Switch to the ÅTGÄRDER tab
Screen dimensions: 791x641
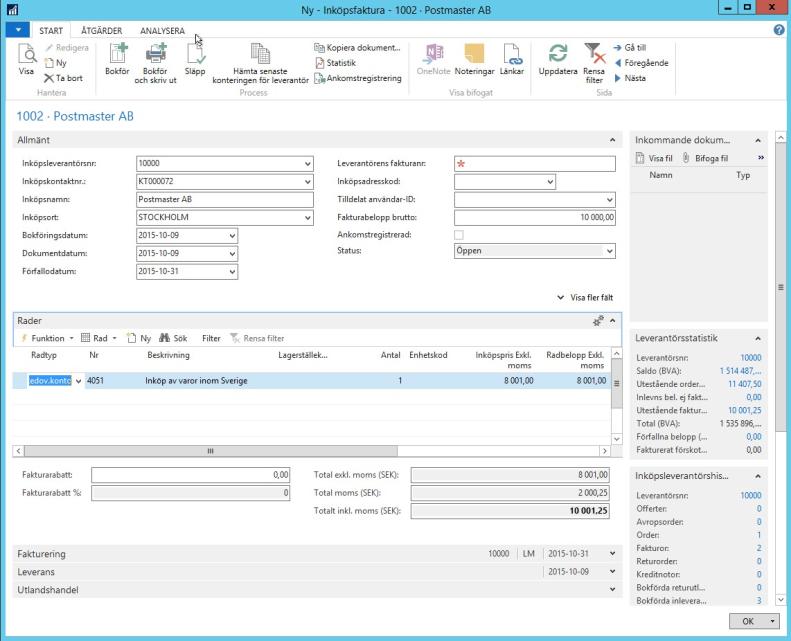click(101, 31)
